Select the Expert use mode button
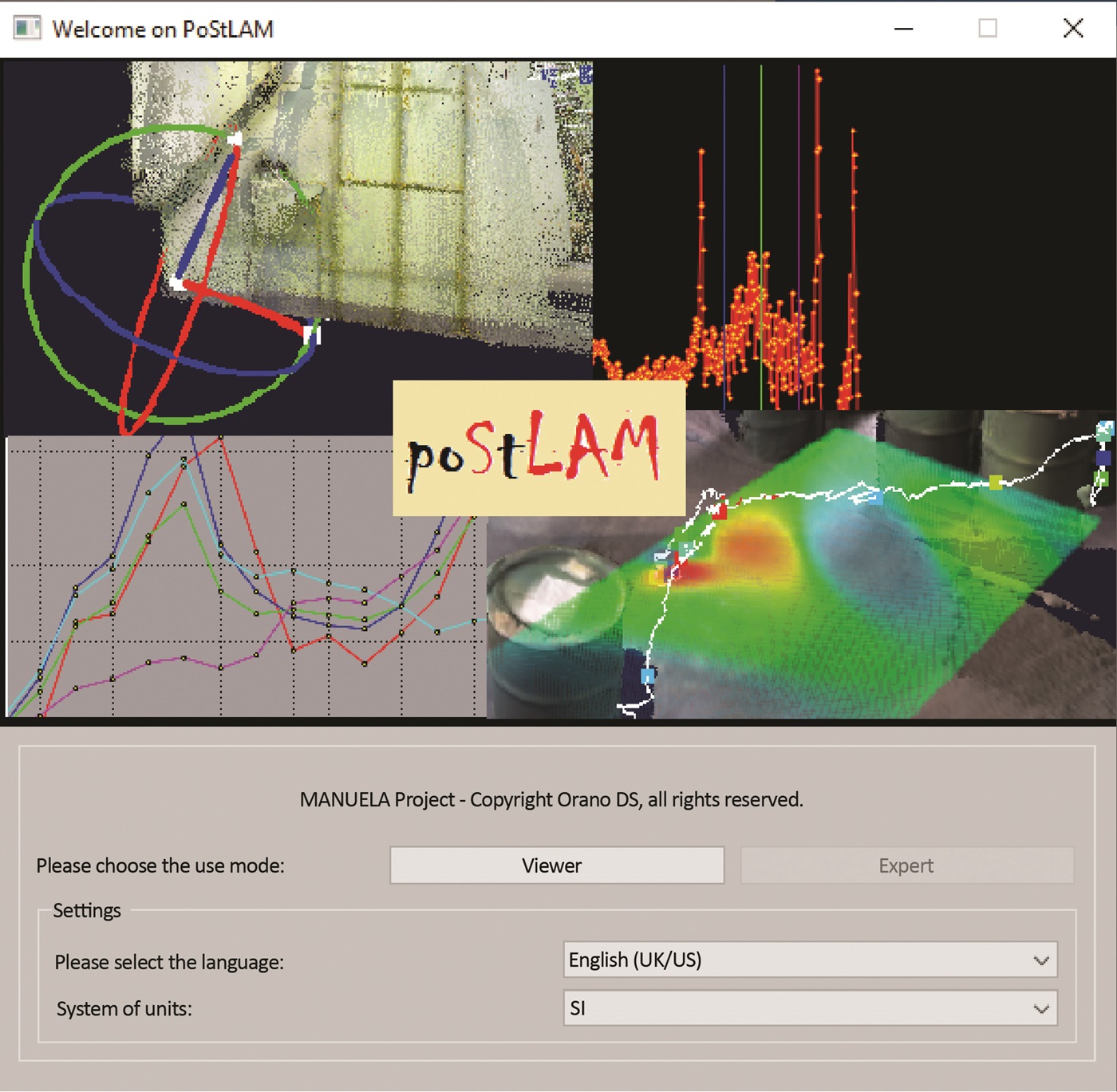 tap(906, 865)
